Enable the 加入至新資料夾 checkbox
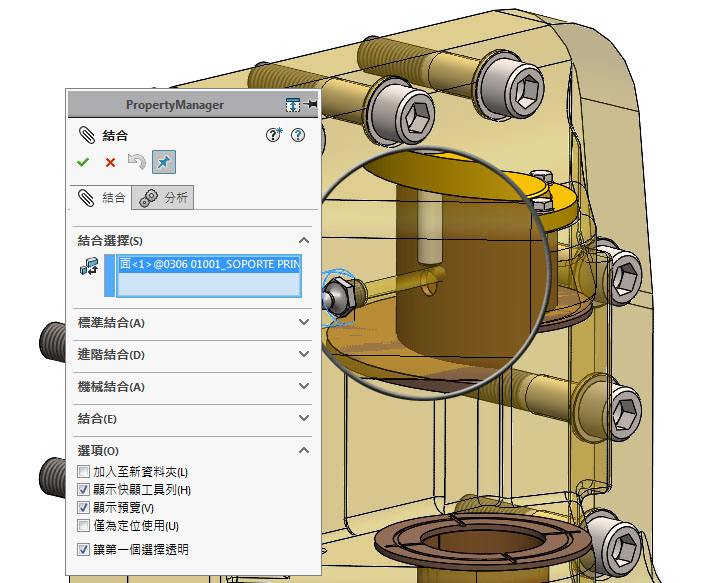 84,472
